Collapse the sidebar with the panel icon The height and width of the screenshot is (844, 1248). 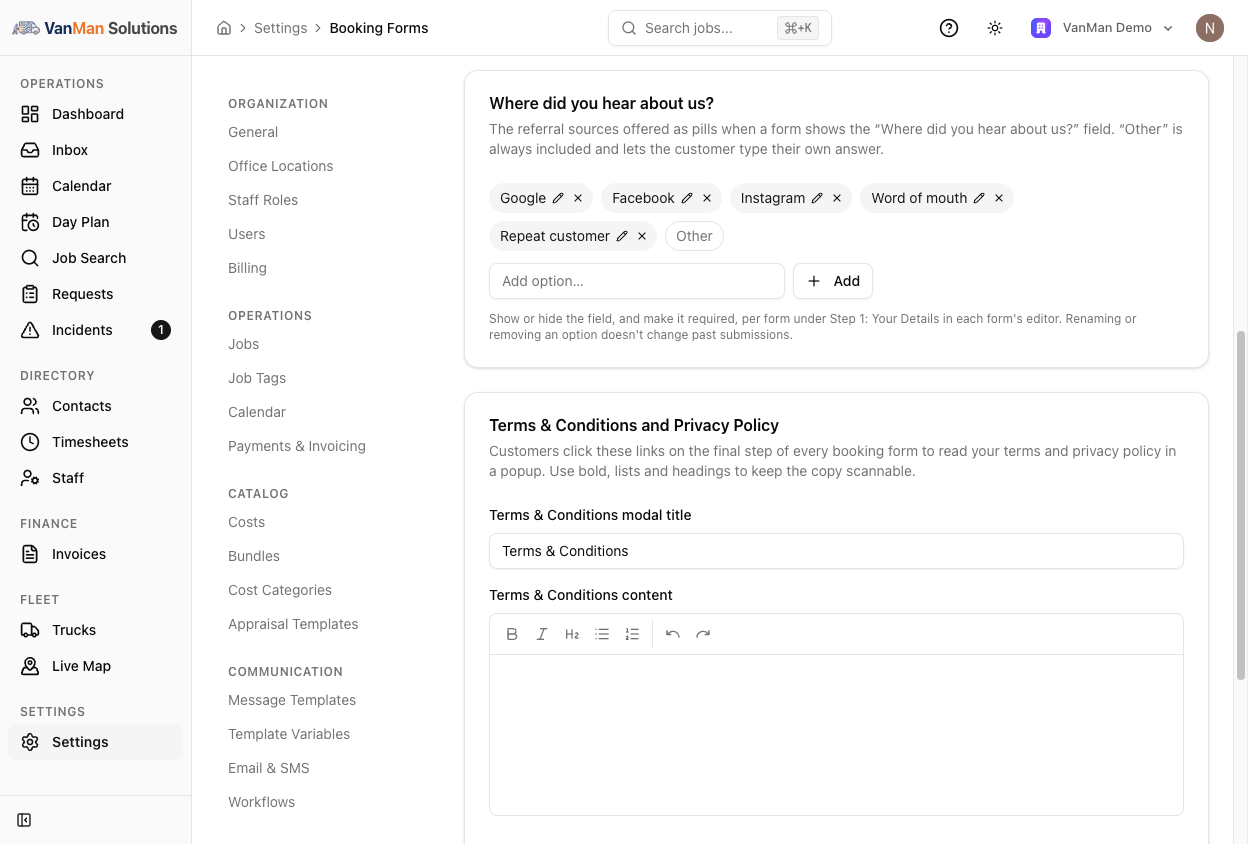pyautogui.click(x=25, y=820)
